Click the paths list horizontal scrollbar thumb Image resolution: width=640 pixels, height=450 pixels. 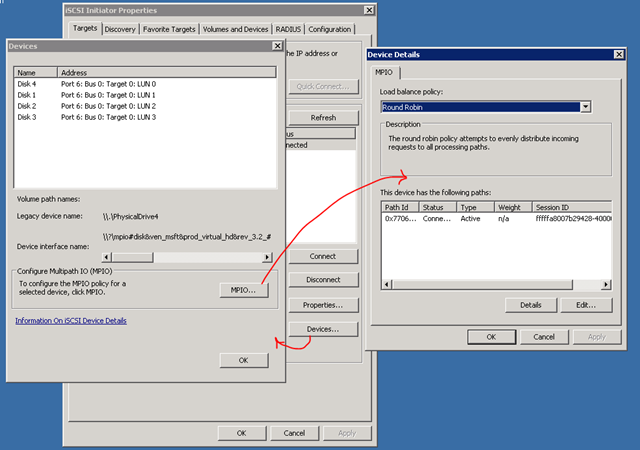(482, 285)
